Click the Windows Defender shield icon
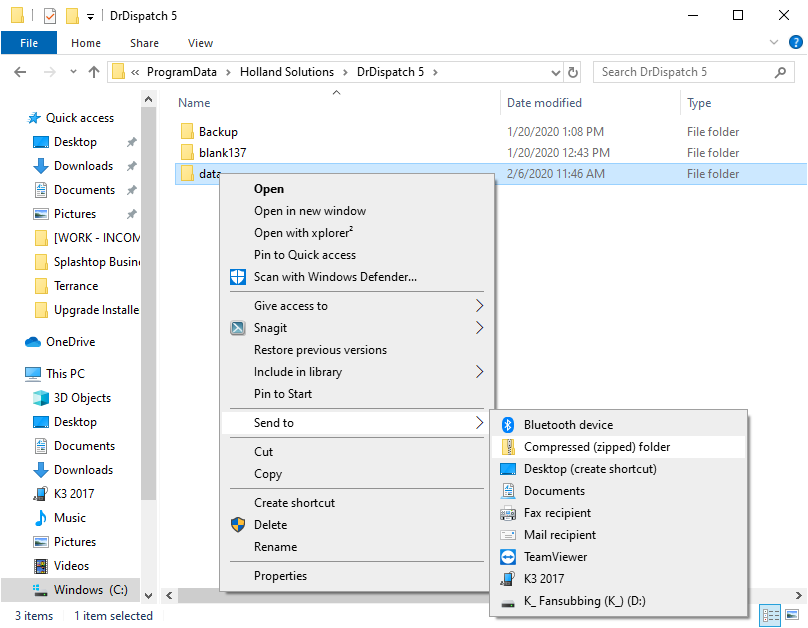The width and height of the screenshot is (808, 628). pyautogui.click(x=238, y=277)
